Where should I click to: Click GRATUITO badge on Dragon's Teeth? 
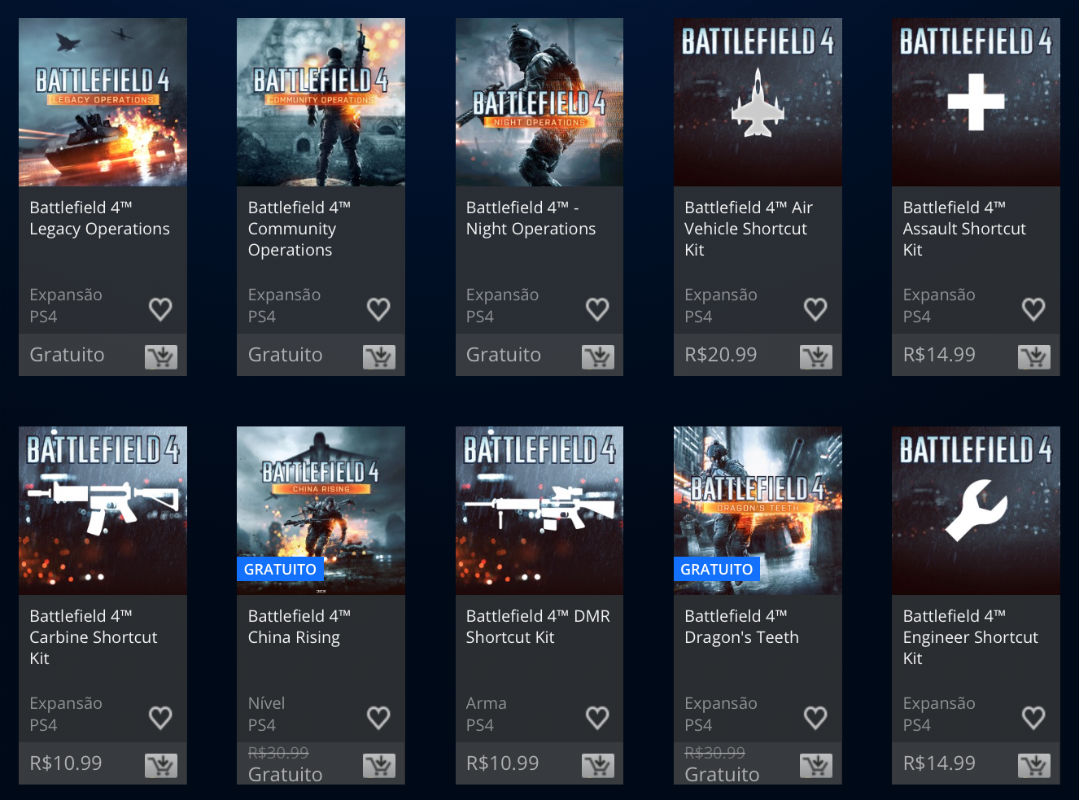[716, 569]
